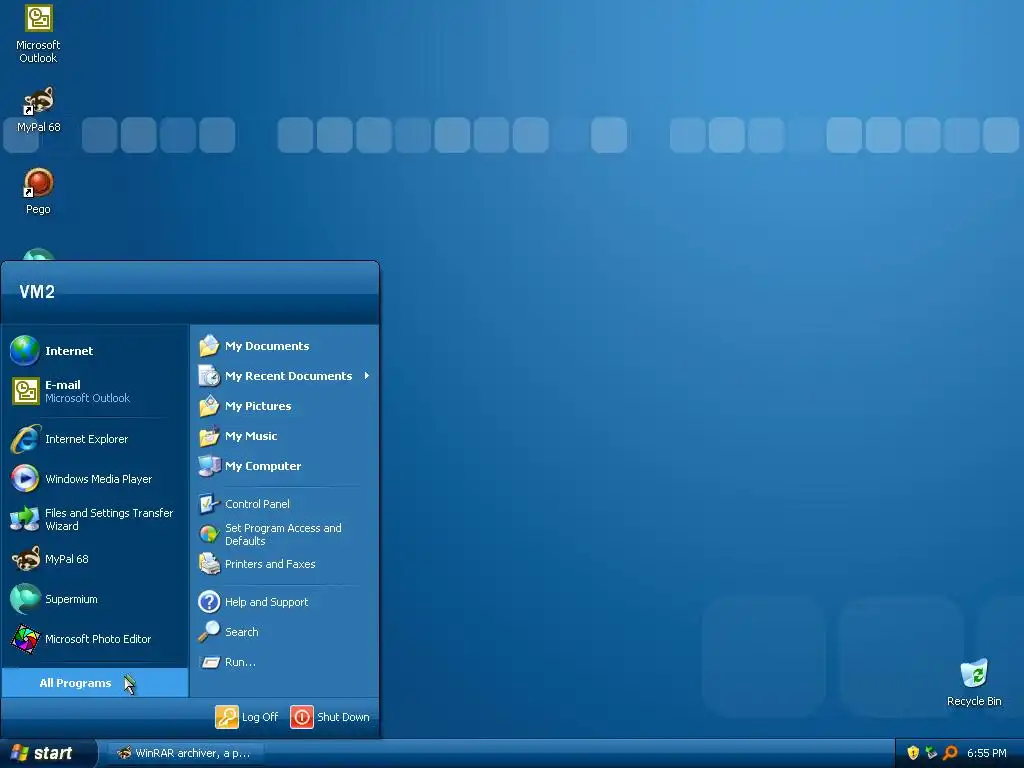The width and height of the screenshot is (1024, 768).
Task: Click the Log Off button
Action: tap(247, 716)
